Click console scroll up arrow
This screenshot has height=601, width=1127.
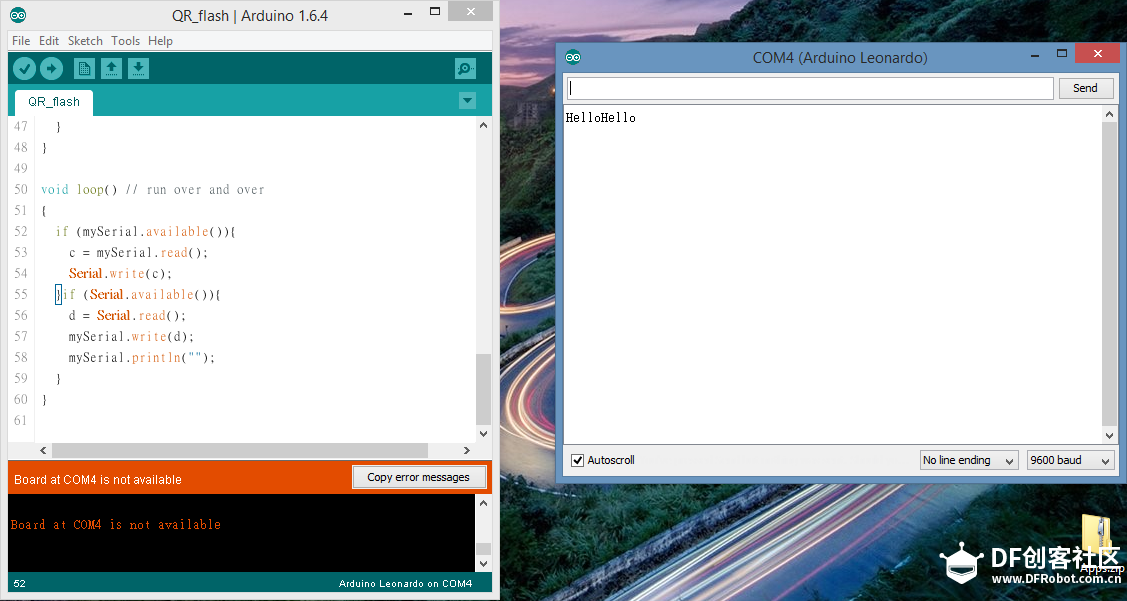click(483, 503)
